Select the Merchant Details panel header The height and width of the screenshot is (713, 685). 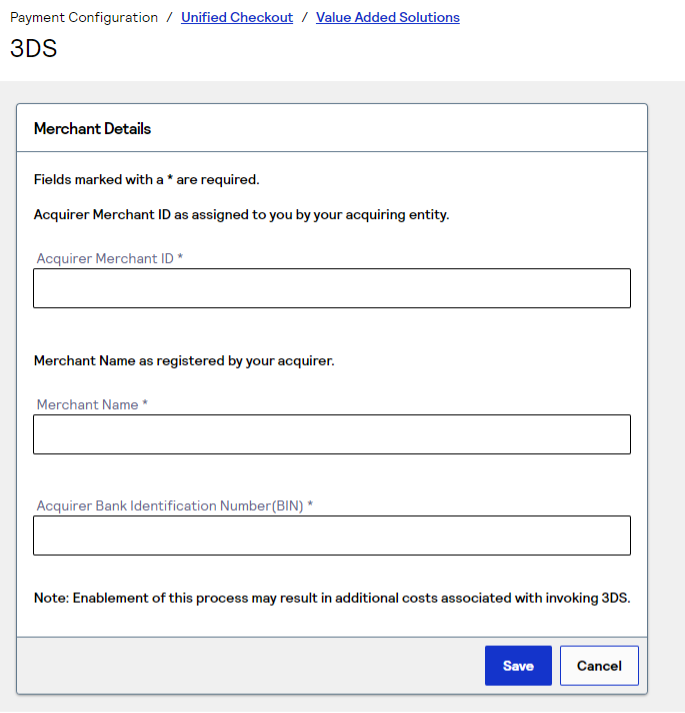point(93,129)
